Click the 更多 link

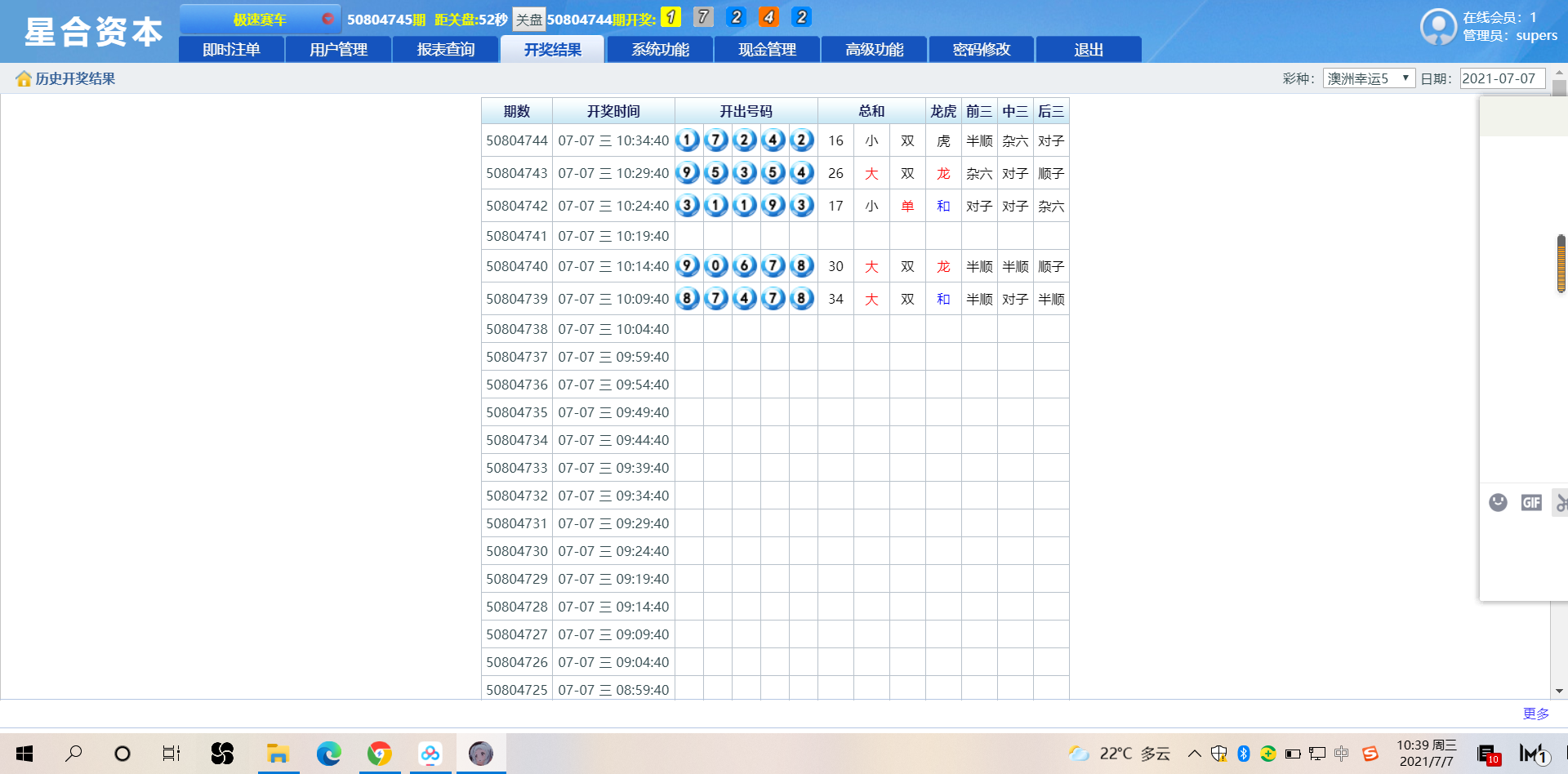[1535, 714]
